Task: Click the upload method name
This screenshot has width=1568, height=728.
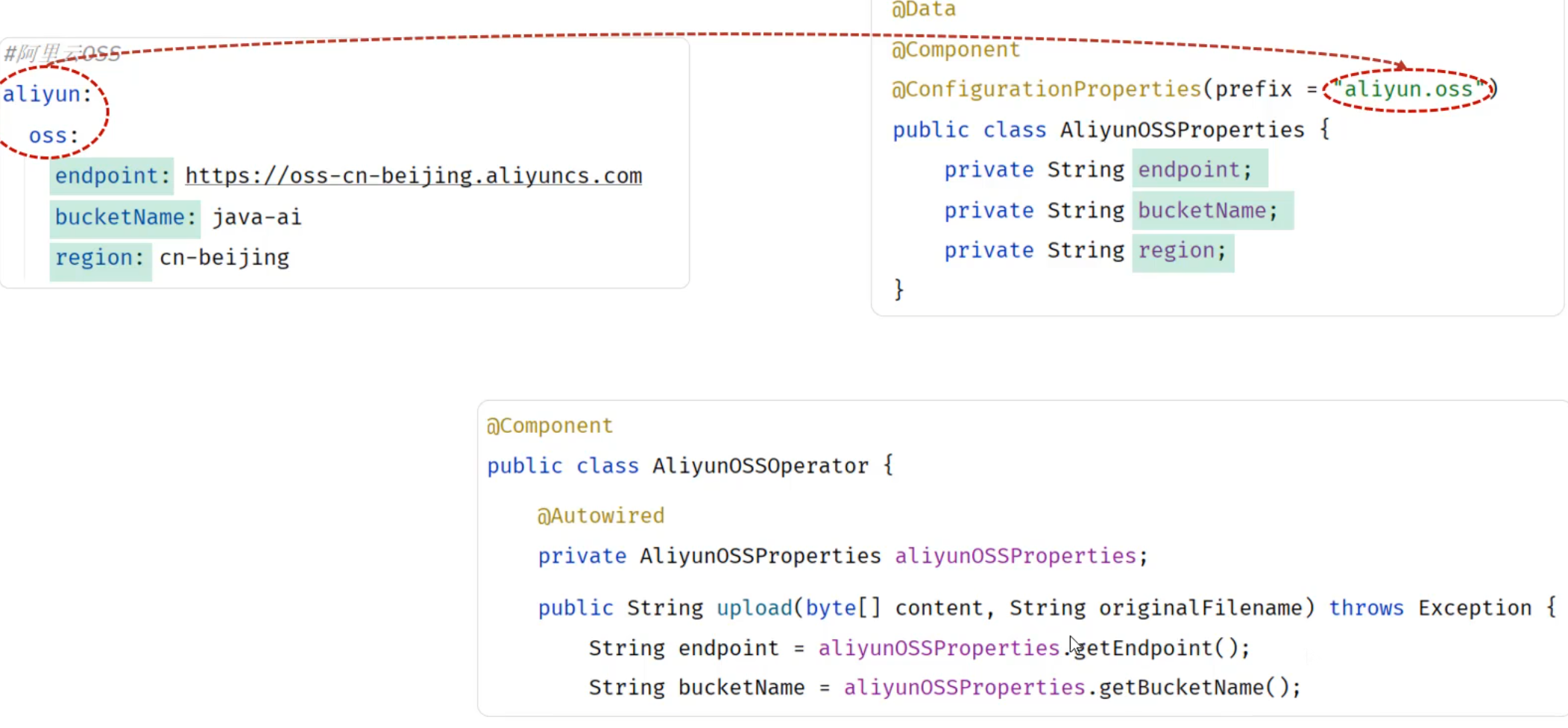Action: [x=754, y=608]
